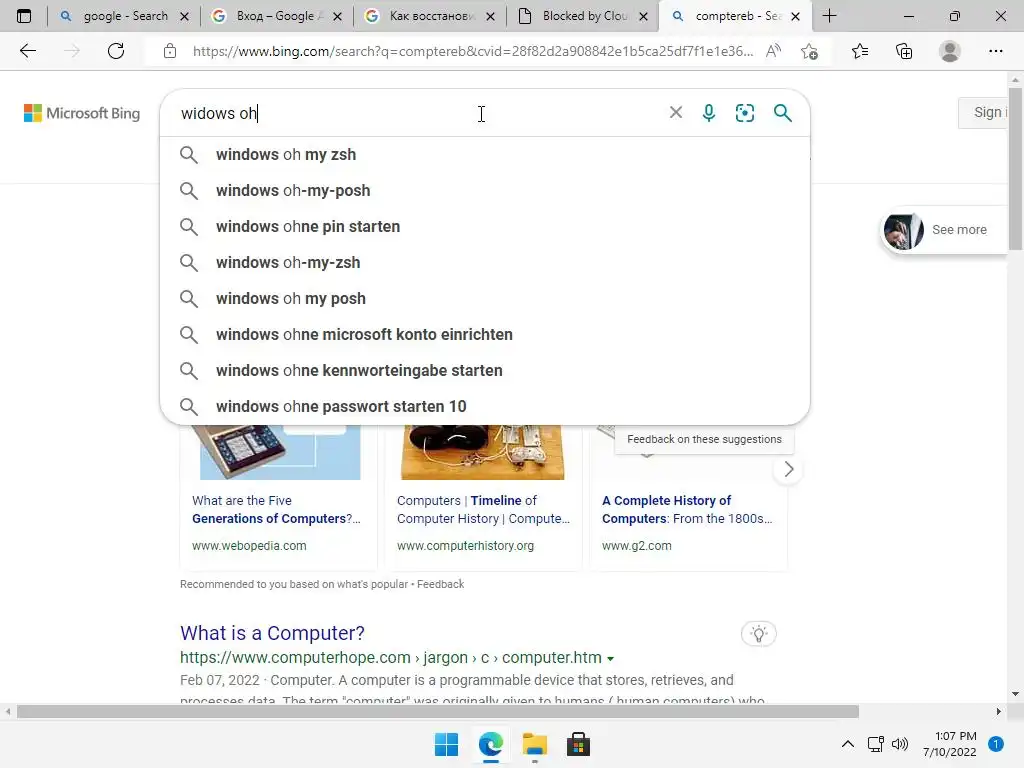Open 'Five Generations of Computers' card
Viewport: 1024px width, 768px height.
pos(276,509)
